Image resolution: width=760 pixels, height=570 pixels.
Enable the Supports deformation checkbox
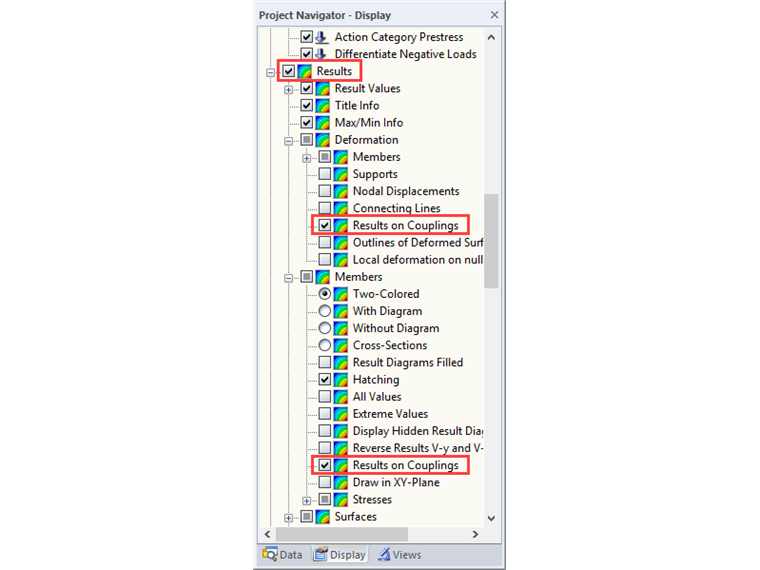[x=325, y=174]
